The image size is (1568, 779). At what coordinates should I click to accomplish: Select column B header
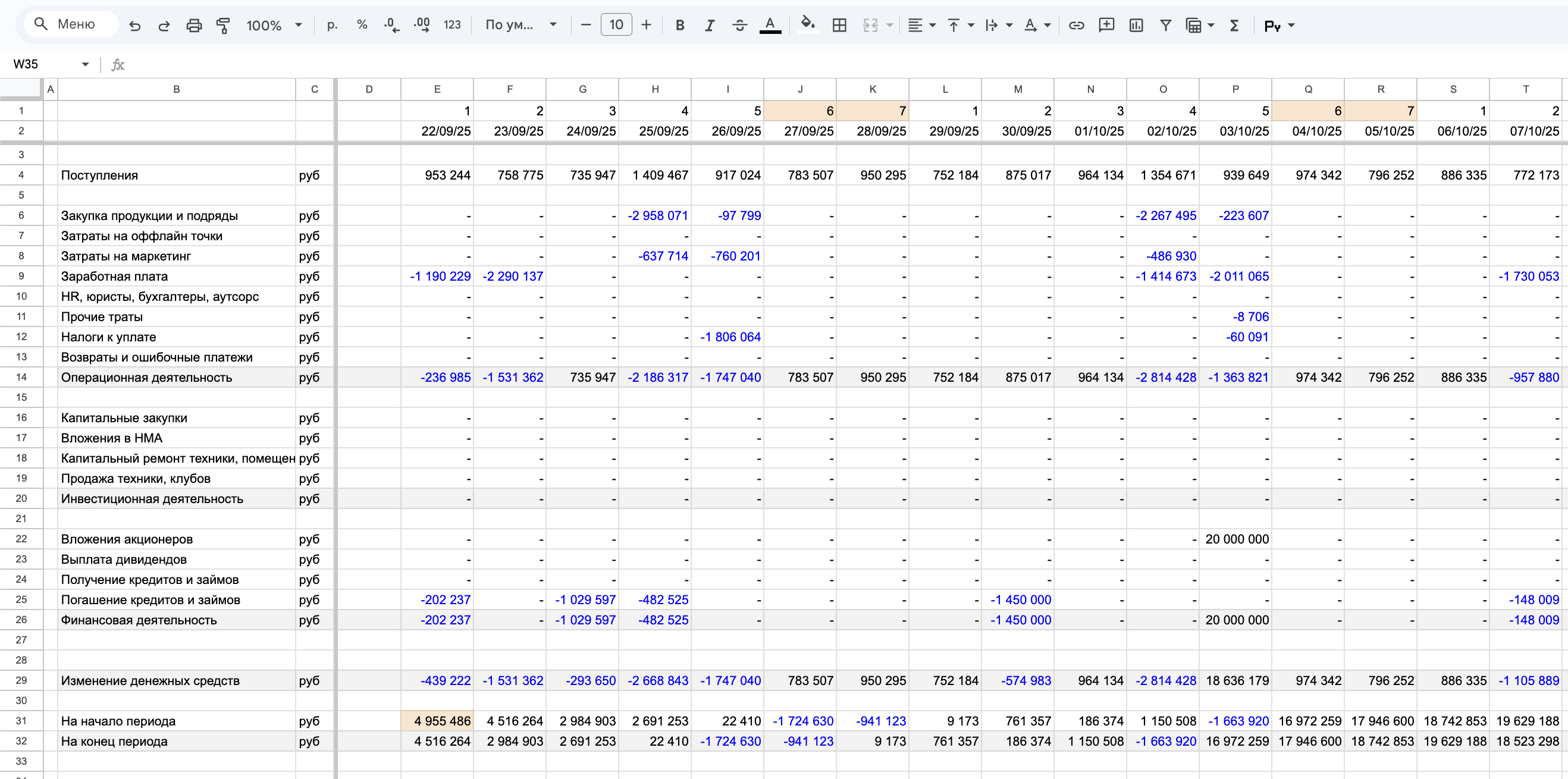click(177, 89)
